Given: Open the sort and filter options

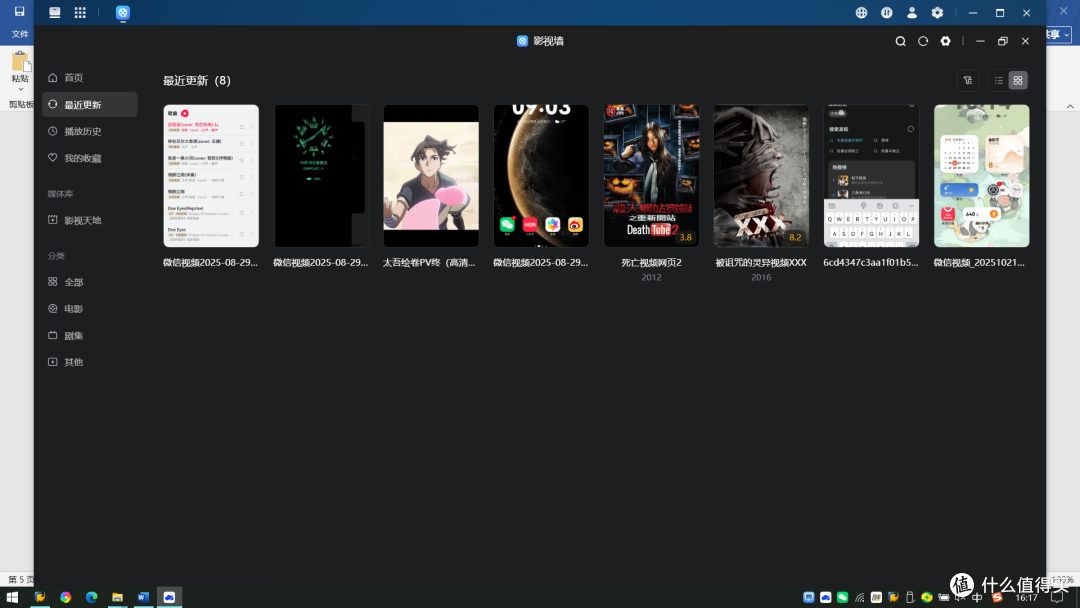Looking at the screenshot, I should [968, 81].
